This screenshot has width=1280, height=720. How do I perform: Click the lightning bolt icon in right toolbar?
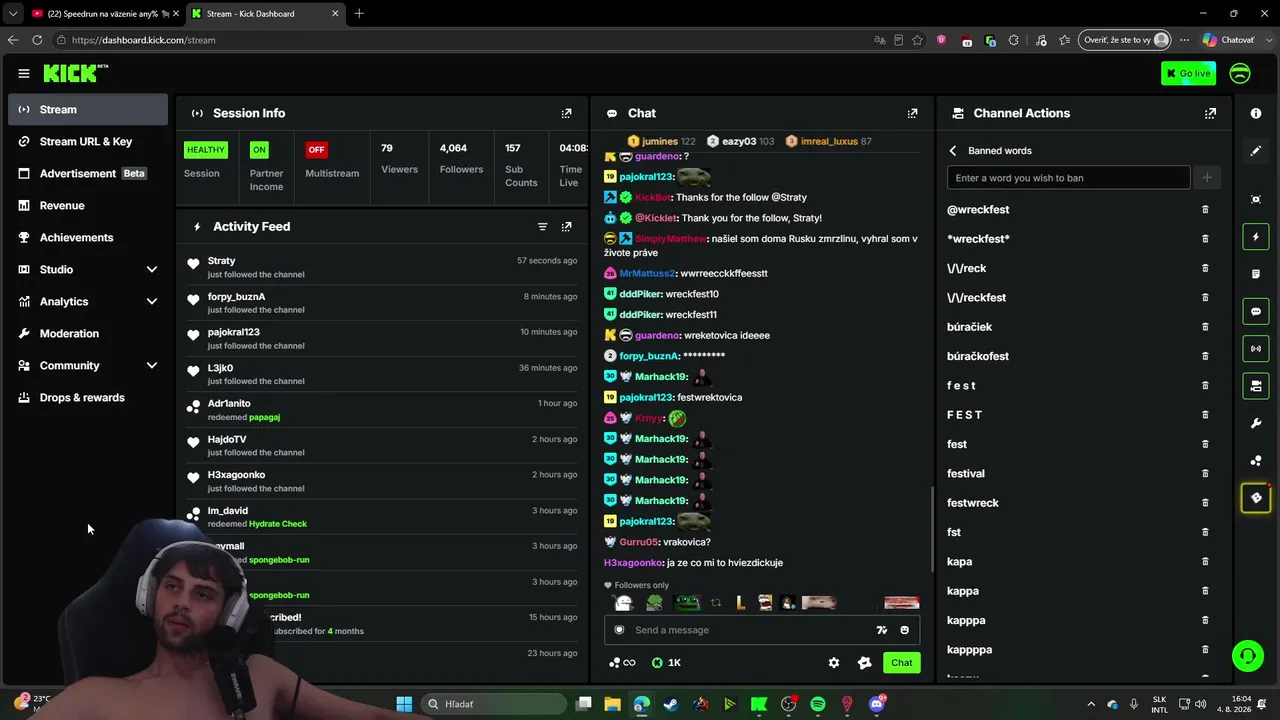click(1256, 237)
